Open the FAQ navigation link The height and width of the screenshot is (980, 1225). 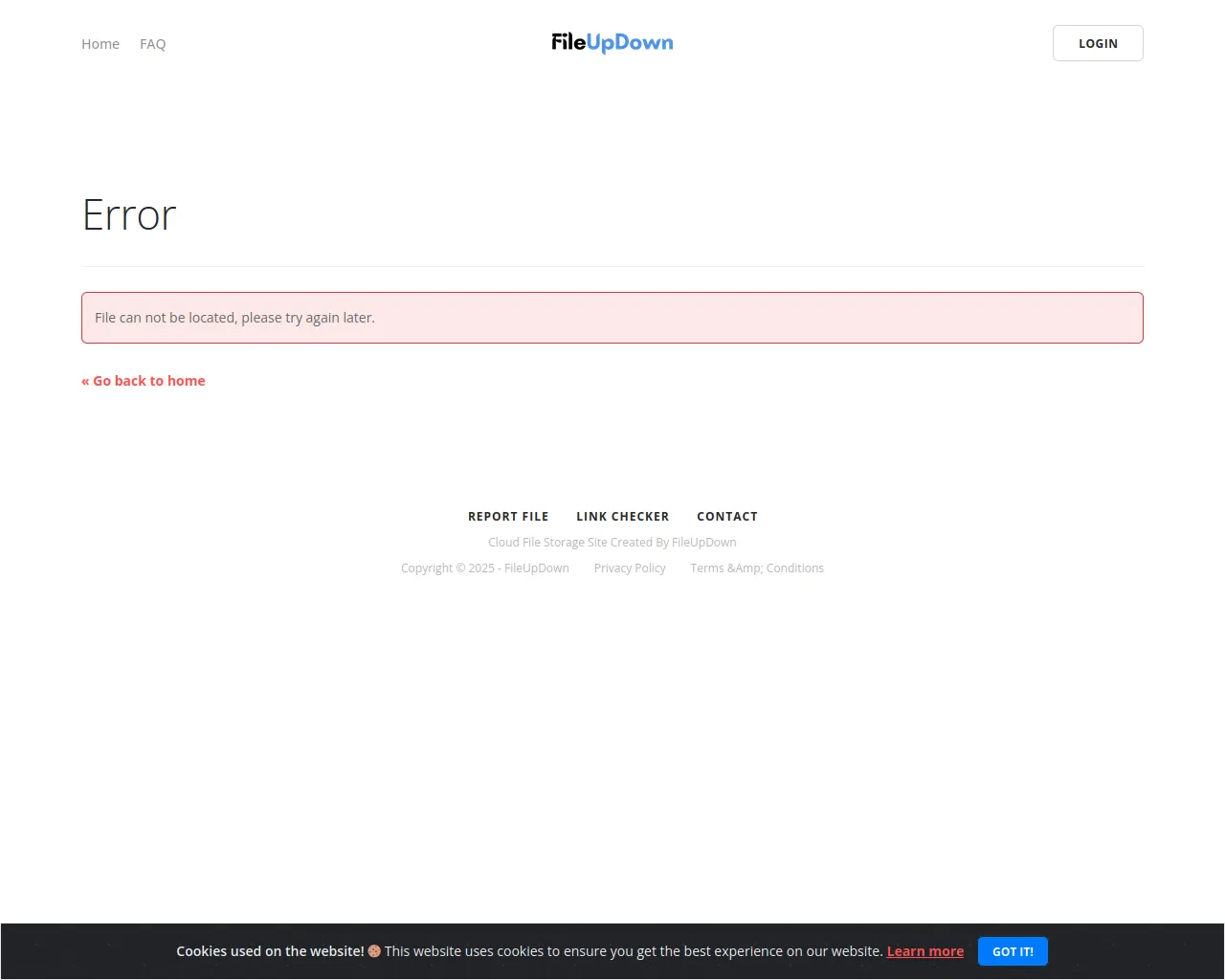point(153,44)
